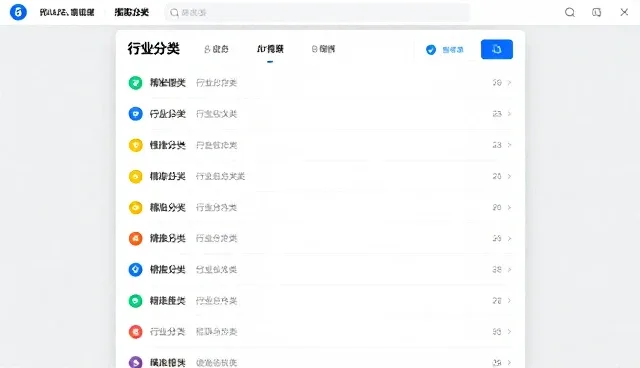Click the blue icon with white diamond

point(136,270)
